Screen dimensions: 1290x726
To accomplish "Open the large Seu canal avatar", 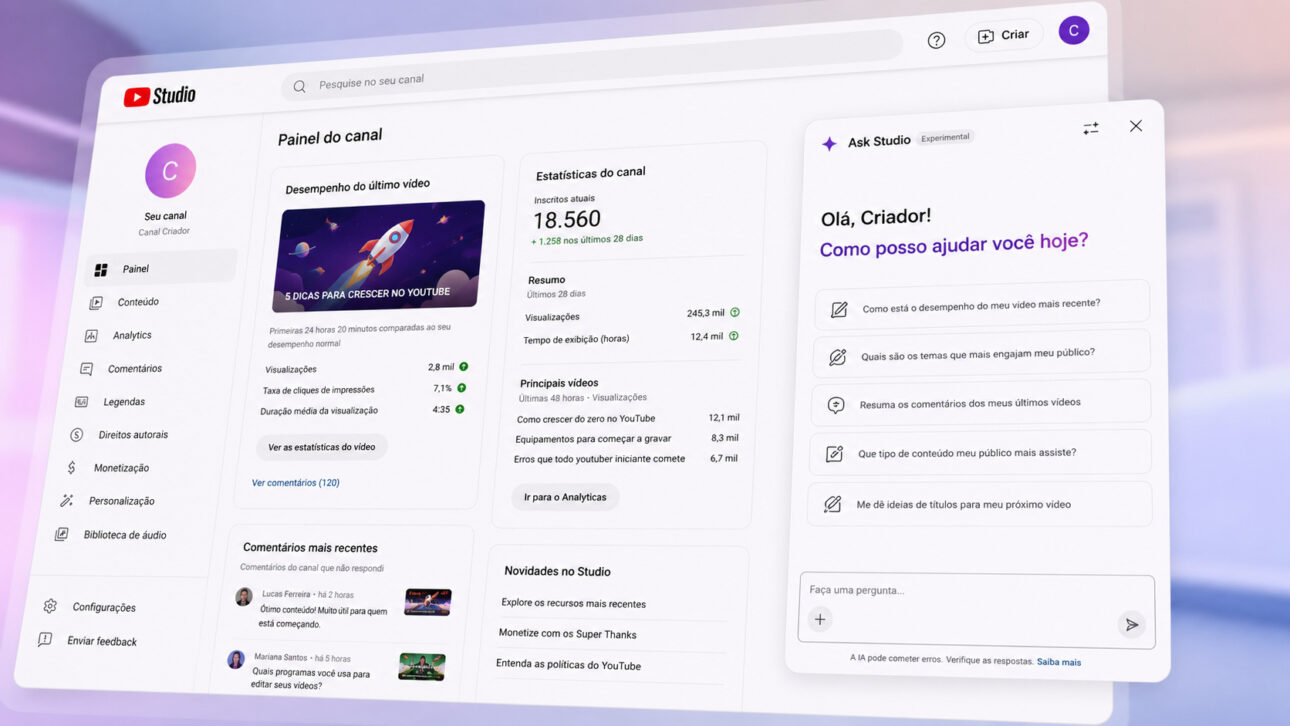I will click(x=170, y=171).
